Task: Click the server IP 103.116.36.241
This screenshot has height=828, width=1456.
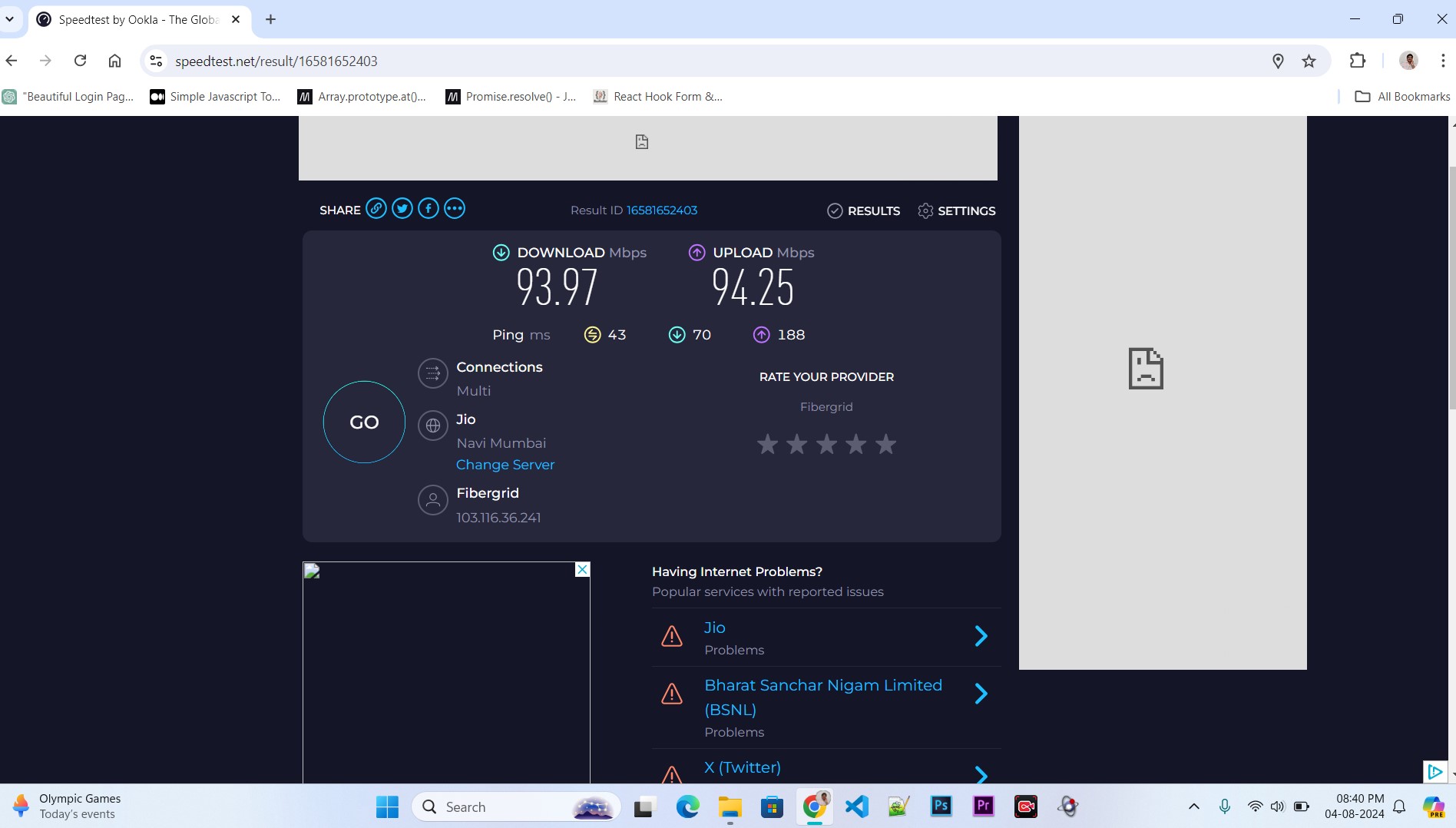Action: tap(498, 518)
